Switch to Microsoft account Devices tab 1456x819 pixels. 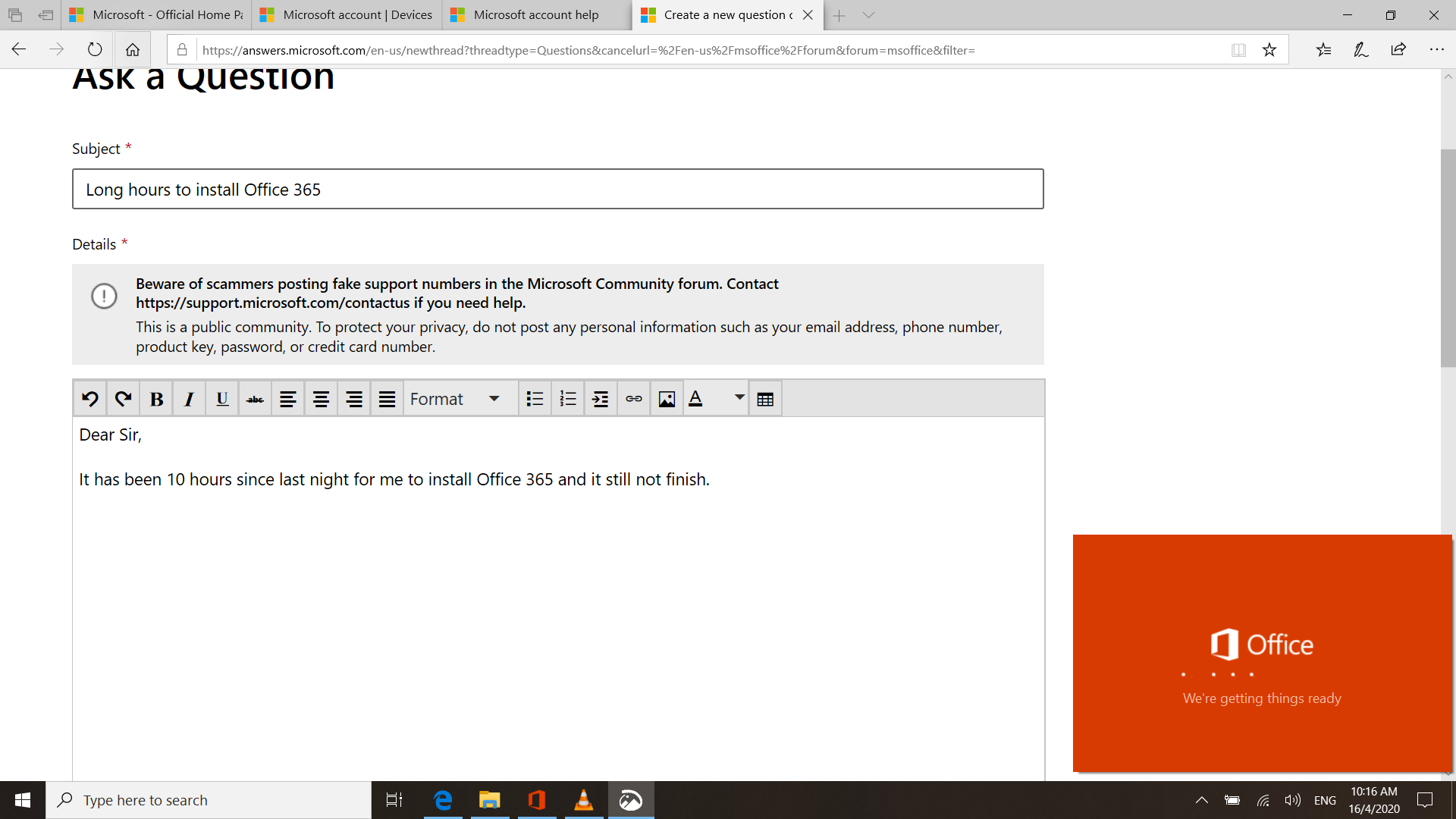coord(347,14)
